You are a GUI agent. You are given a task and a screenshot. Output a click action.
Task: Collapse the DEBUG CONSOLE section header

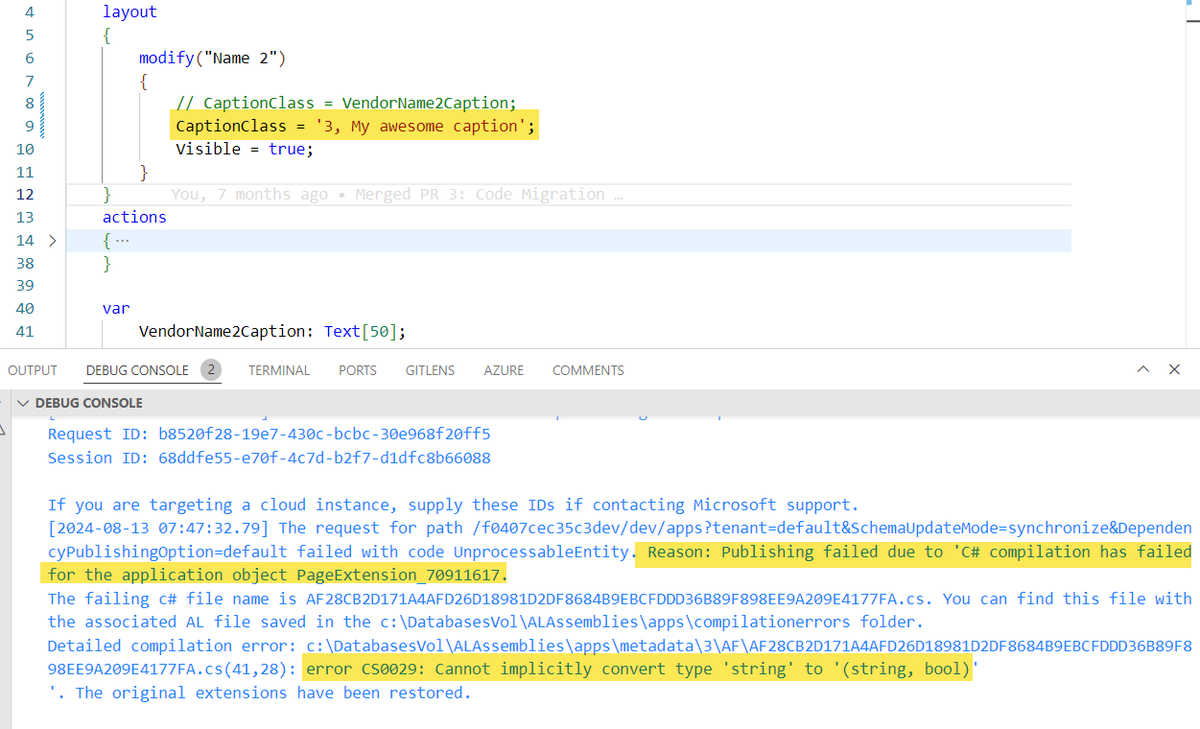(23, 403)
